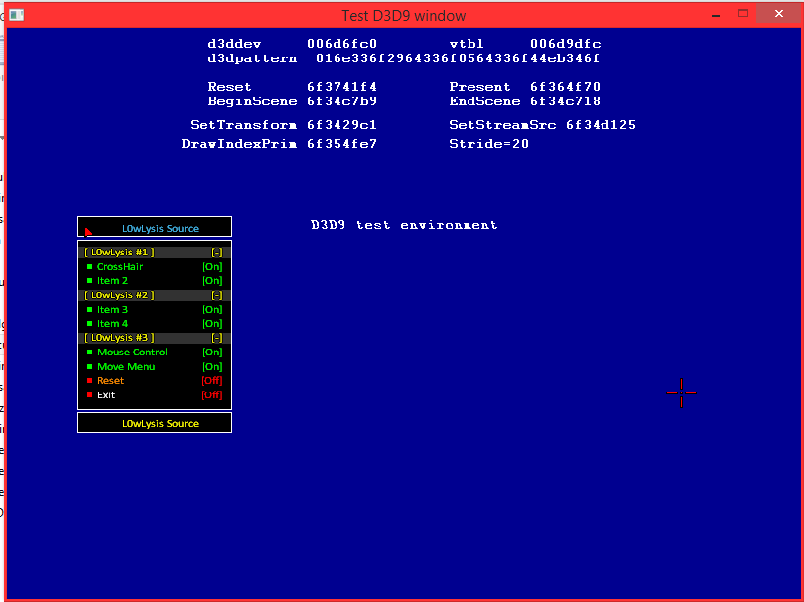Click the 'SetStreamSrc' label
804x602 pixels.
click(x=502, y=125)
